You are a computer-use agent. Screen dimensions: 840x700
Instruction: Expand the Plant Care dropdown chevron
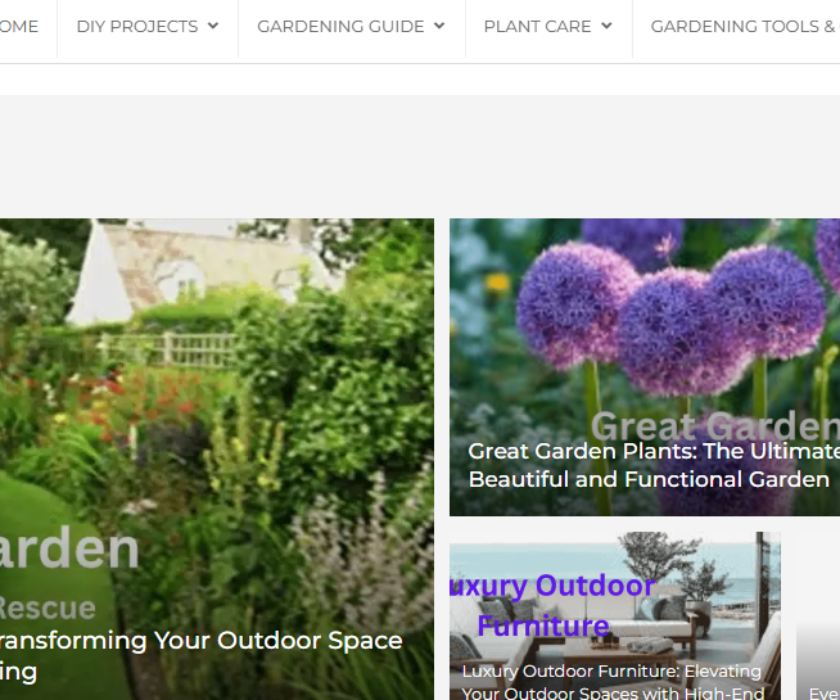606,26
